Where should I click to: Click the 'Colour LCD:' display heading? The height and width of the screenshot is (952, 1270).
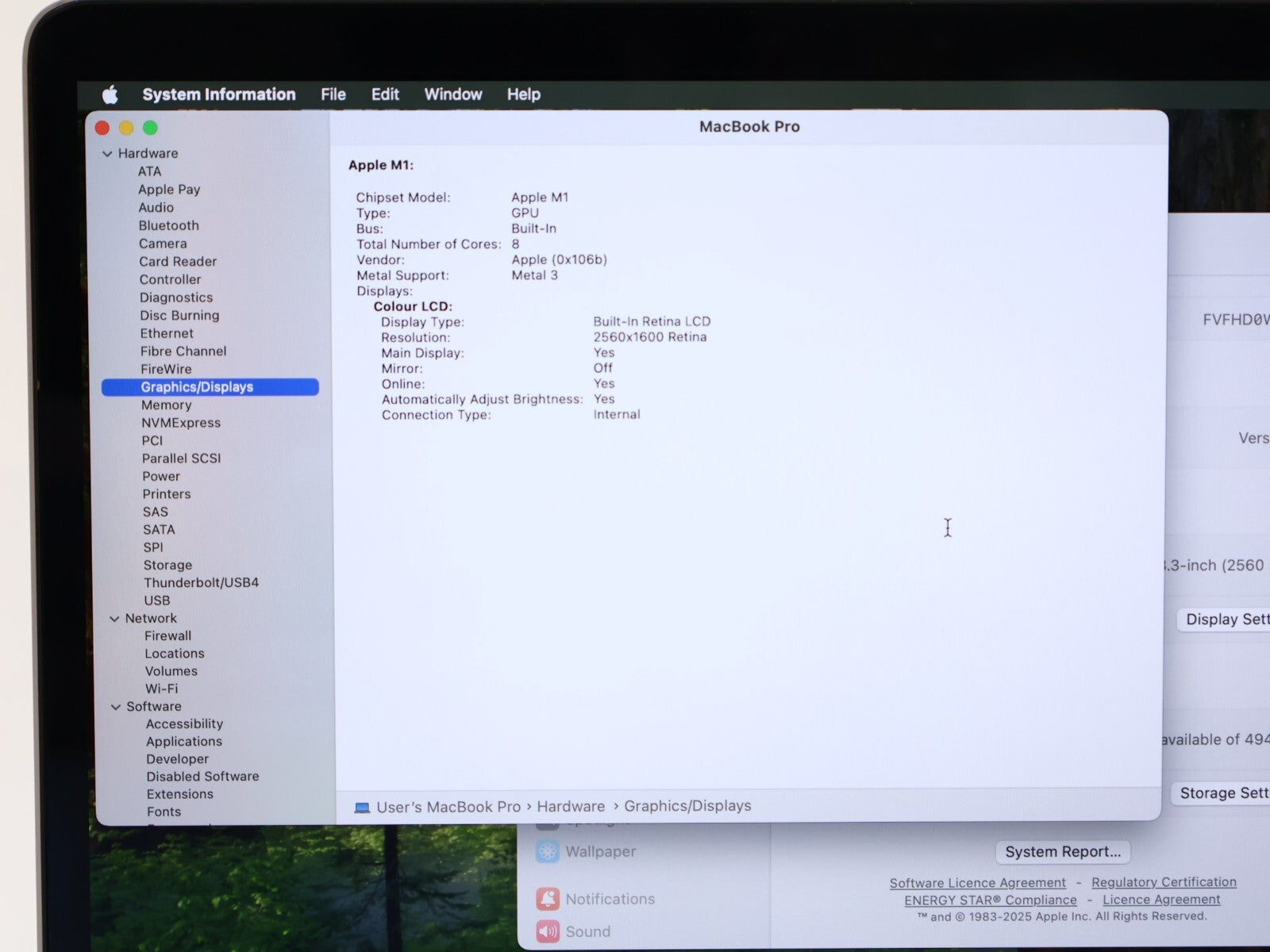(x=413, y=306)
